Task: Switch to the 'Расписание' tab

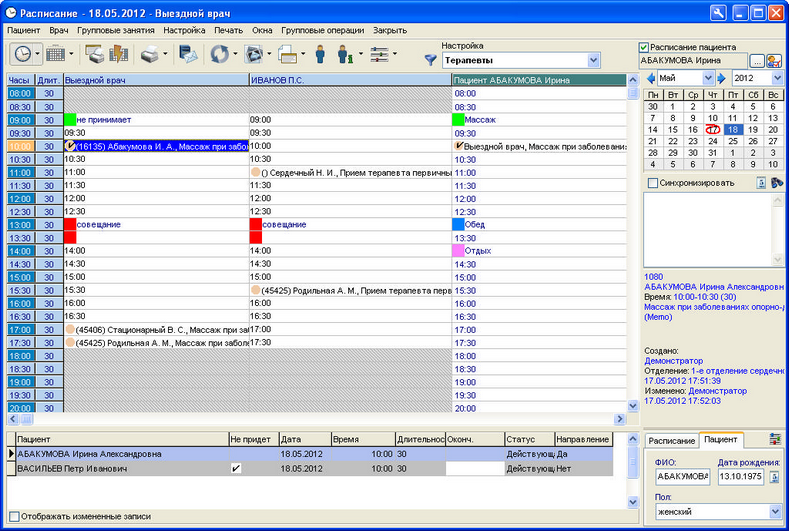Action: (671, 440)
